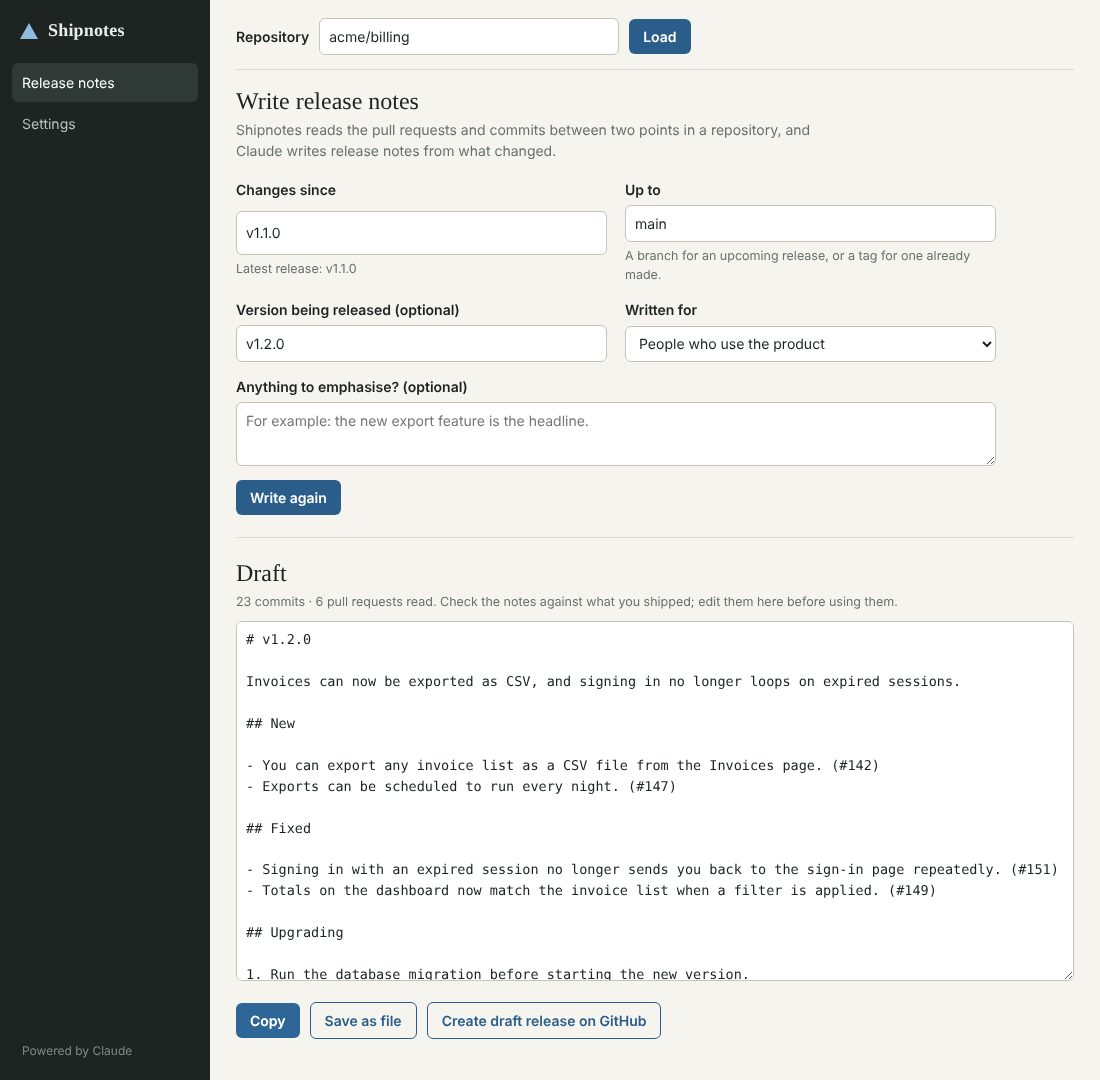Click the Shipnotes title text
Viewport: 1100px width, 1080px height.
pos(86,30)
